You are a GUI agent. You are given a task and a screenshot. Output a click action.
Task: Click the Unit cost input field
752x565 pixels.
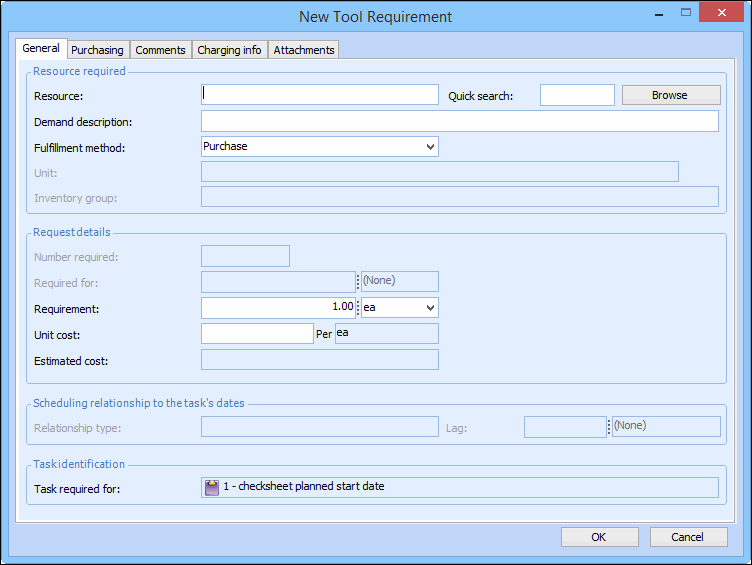[257, 334]
